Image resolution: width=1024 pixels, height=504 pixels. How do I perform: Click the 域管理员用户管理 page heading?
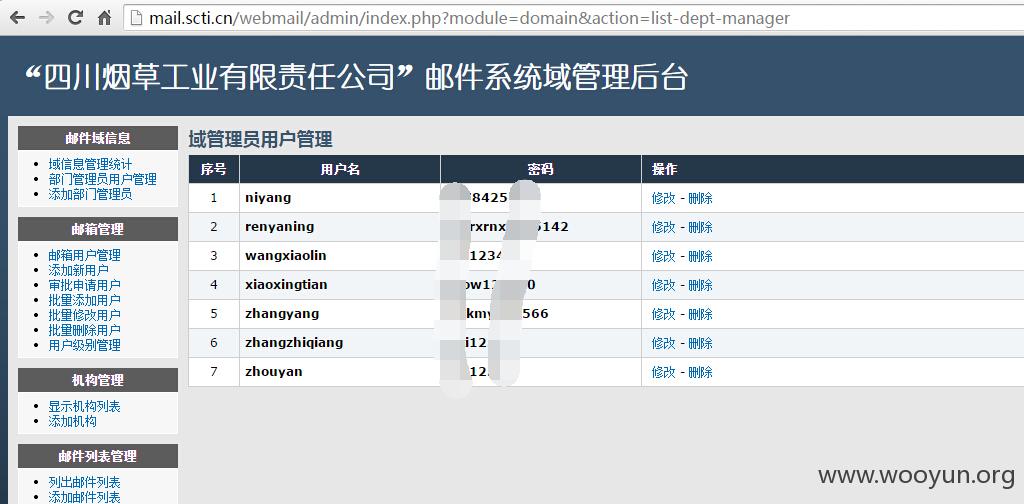click(261, 139)
